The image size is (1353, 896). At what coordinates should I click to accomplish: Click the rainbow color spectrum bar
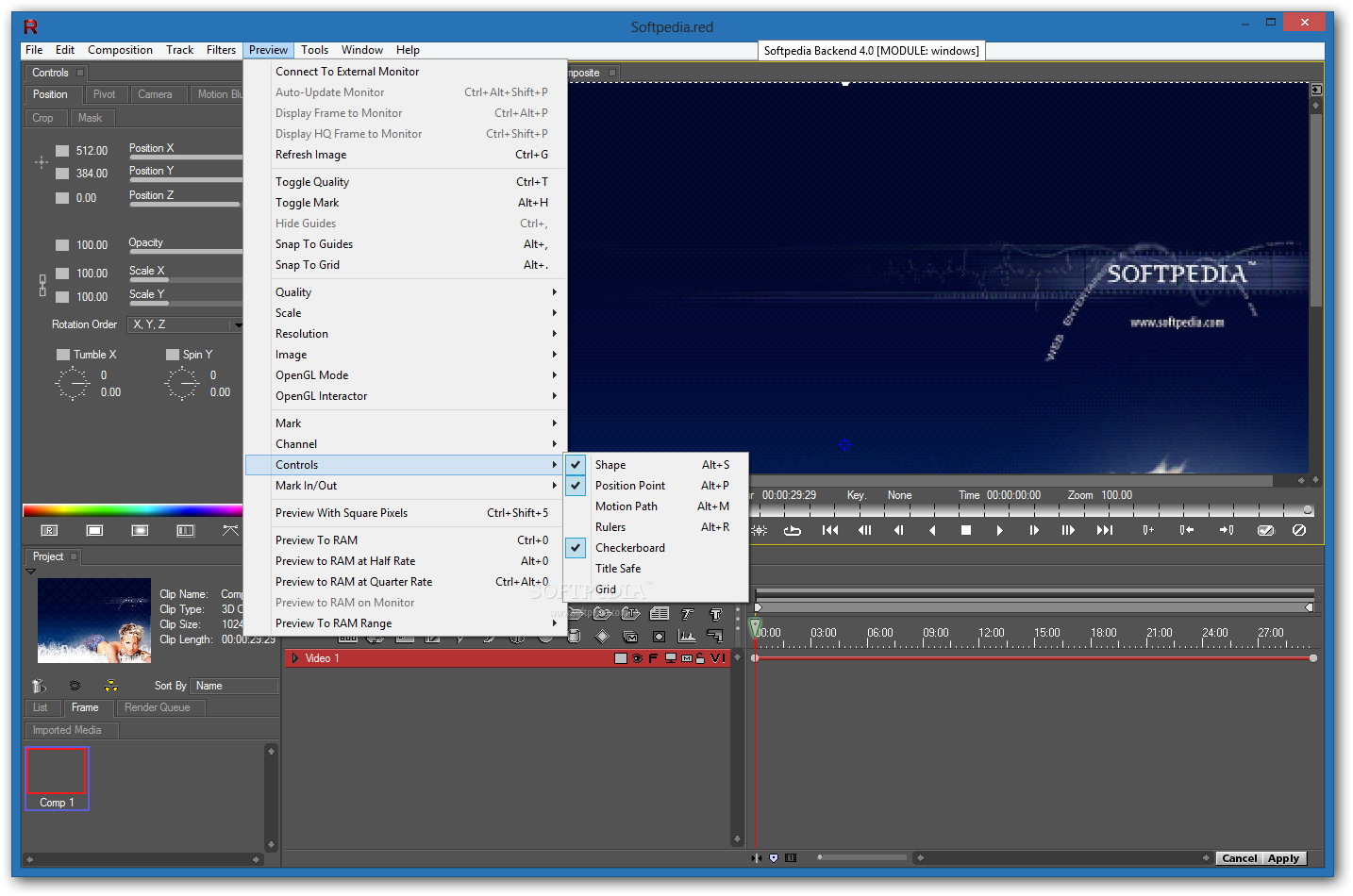(133, 510)
